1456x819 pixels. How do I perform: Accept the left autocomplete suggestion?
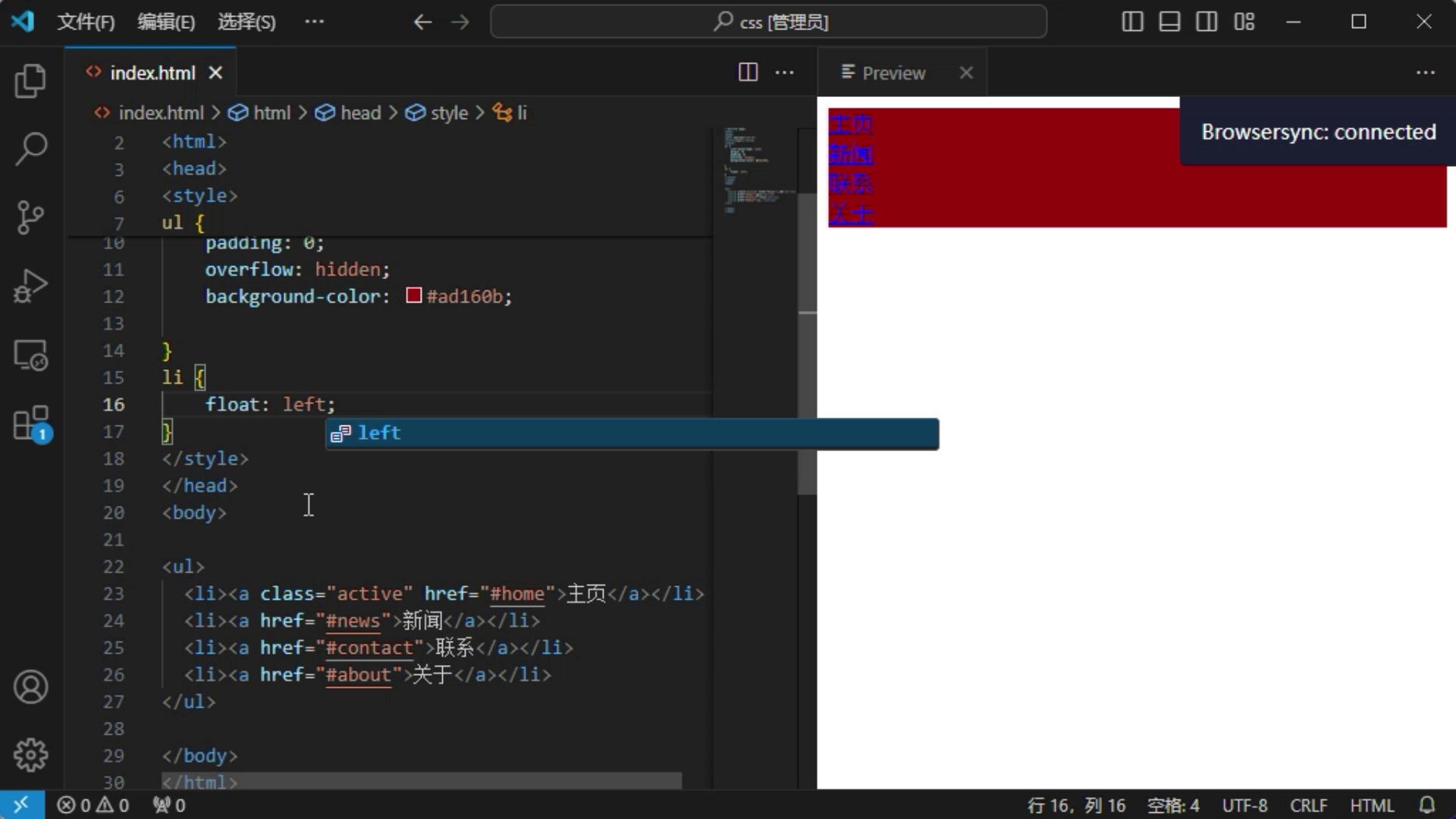tap(632, 433)
